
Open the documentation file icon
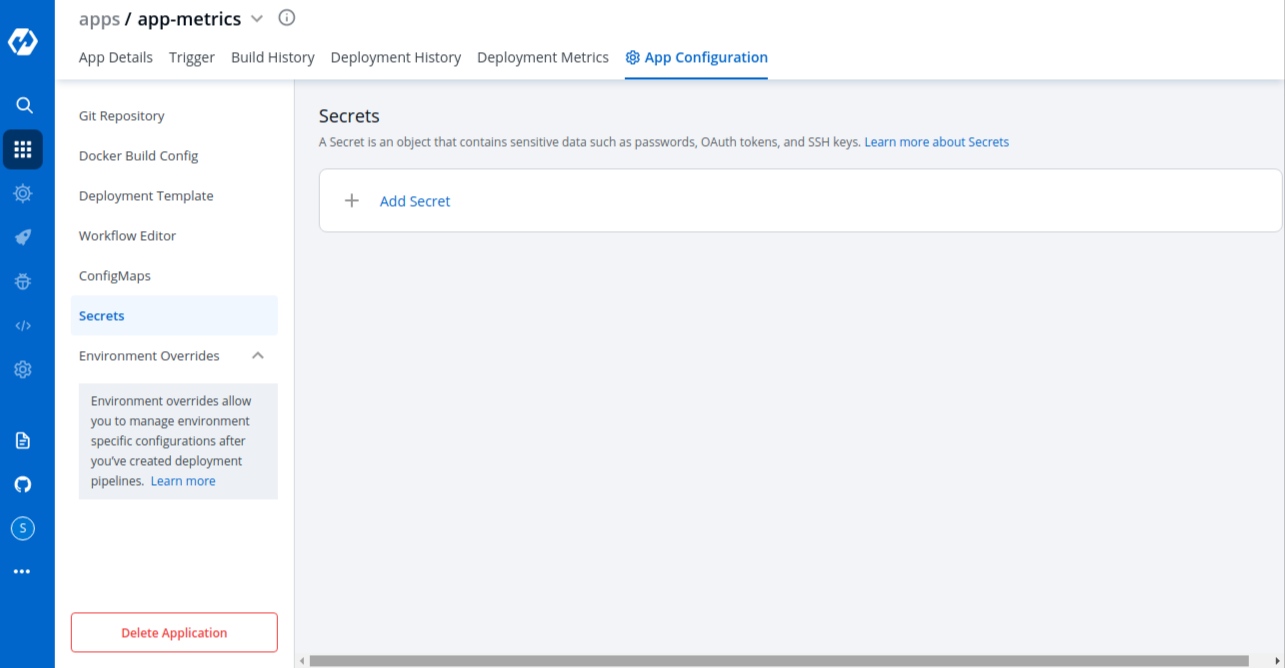pyautogui.click(x=23, y=441)
